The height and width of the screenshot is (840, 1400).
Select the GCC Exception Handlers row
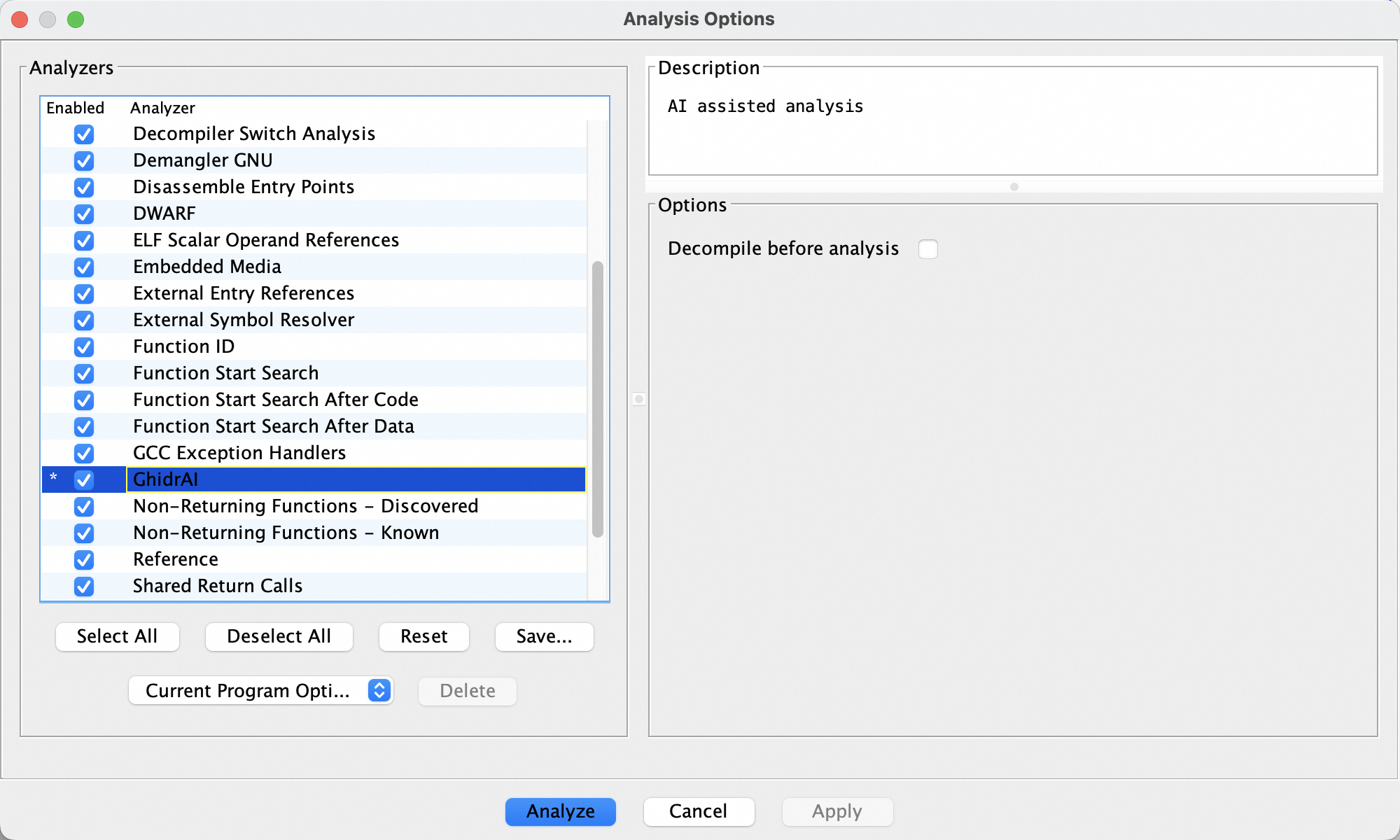coord(239,453)
